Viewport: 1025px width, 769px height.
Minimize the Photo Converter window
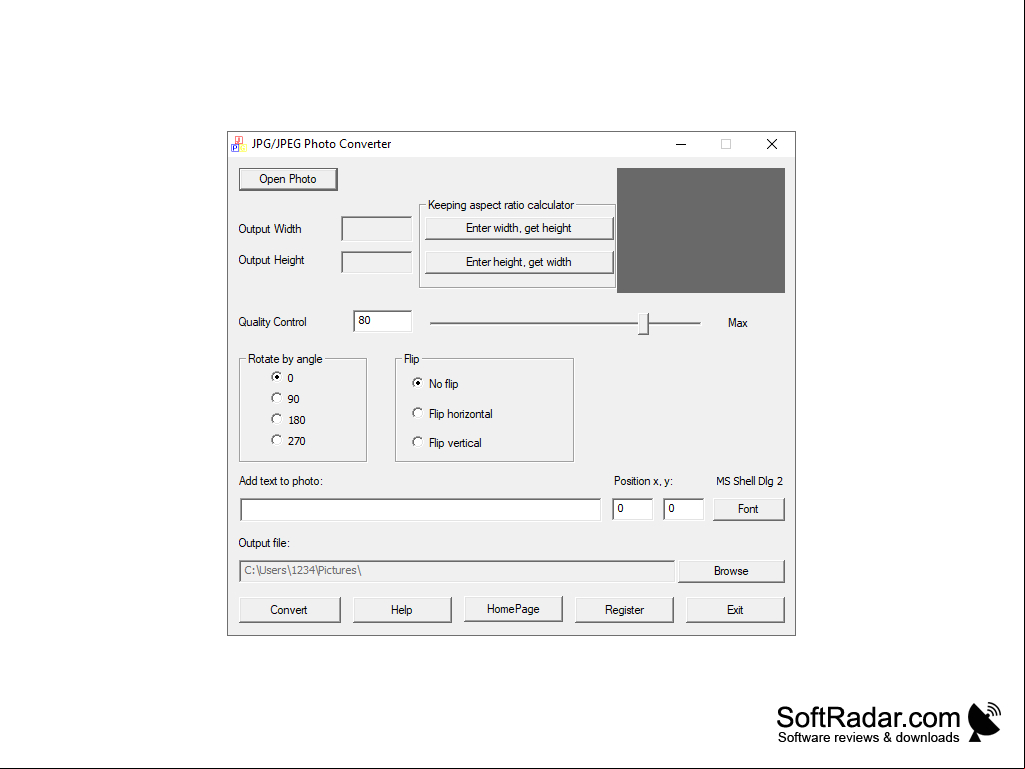(x=681, y=144)
